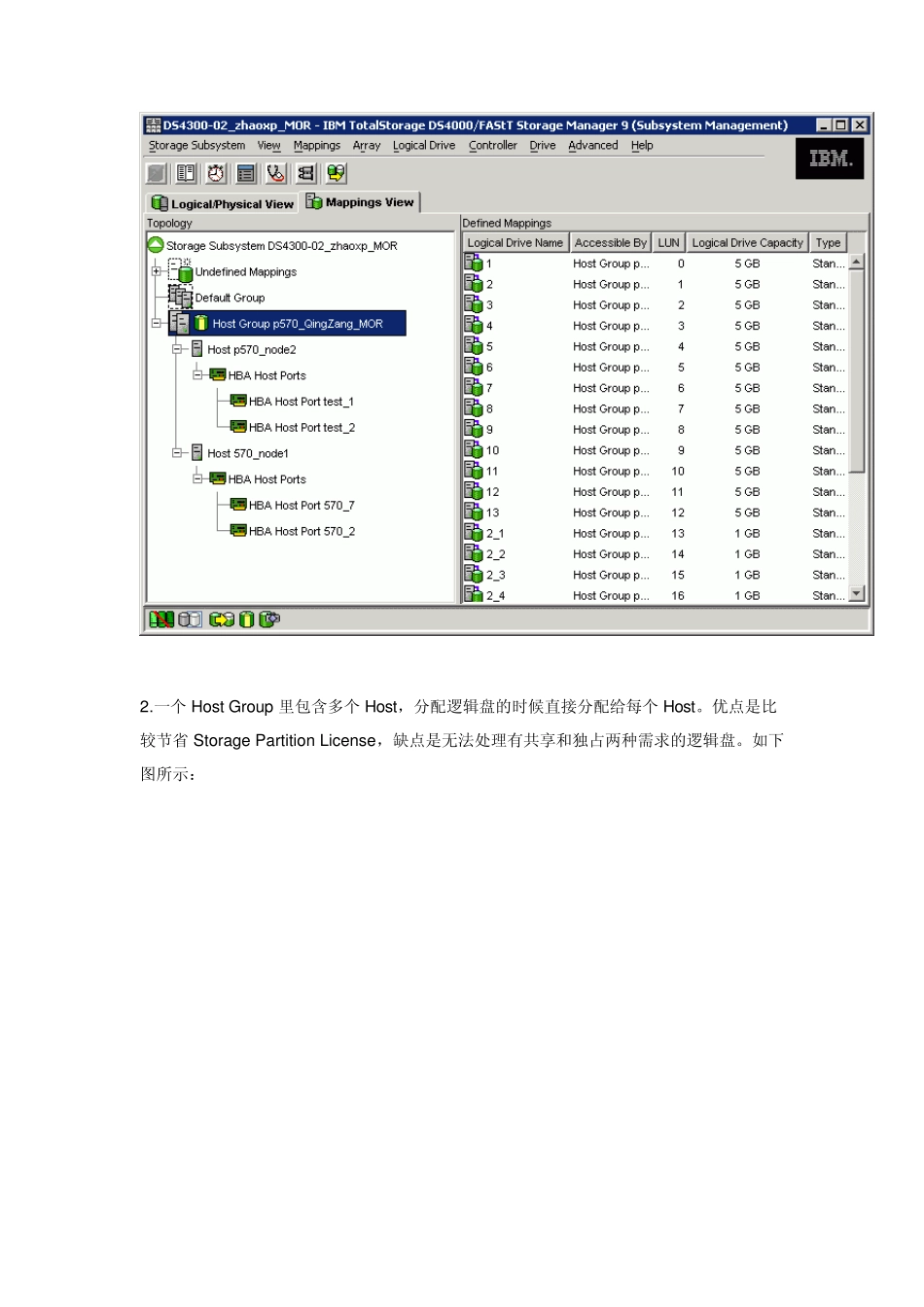924x1307 pixels.
Task: Click the logical drive icon for row 13
Action: click(474, 512)
